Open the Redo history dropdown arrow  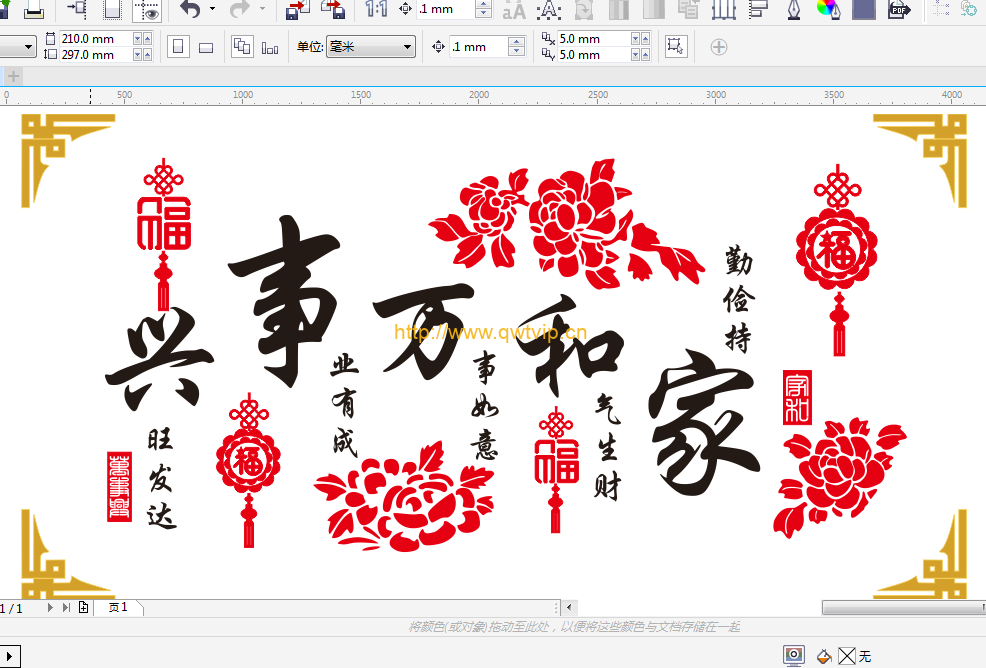pos(262,9)
